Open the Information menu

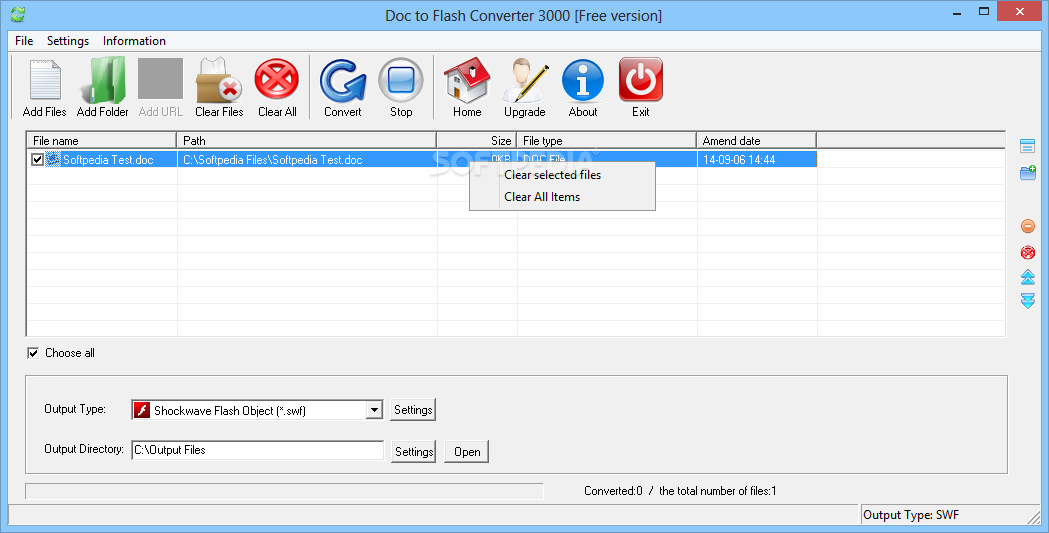click(x=134, y=41)
